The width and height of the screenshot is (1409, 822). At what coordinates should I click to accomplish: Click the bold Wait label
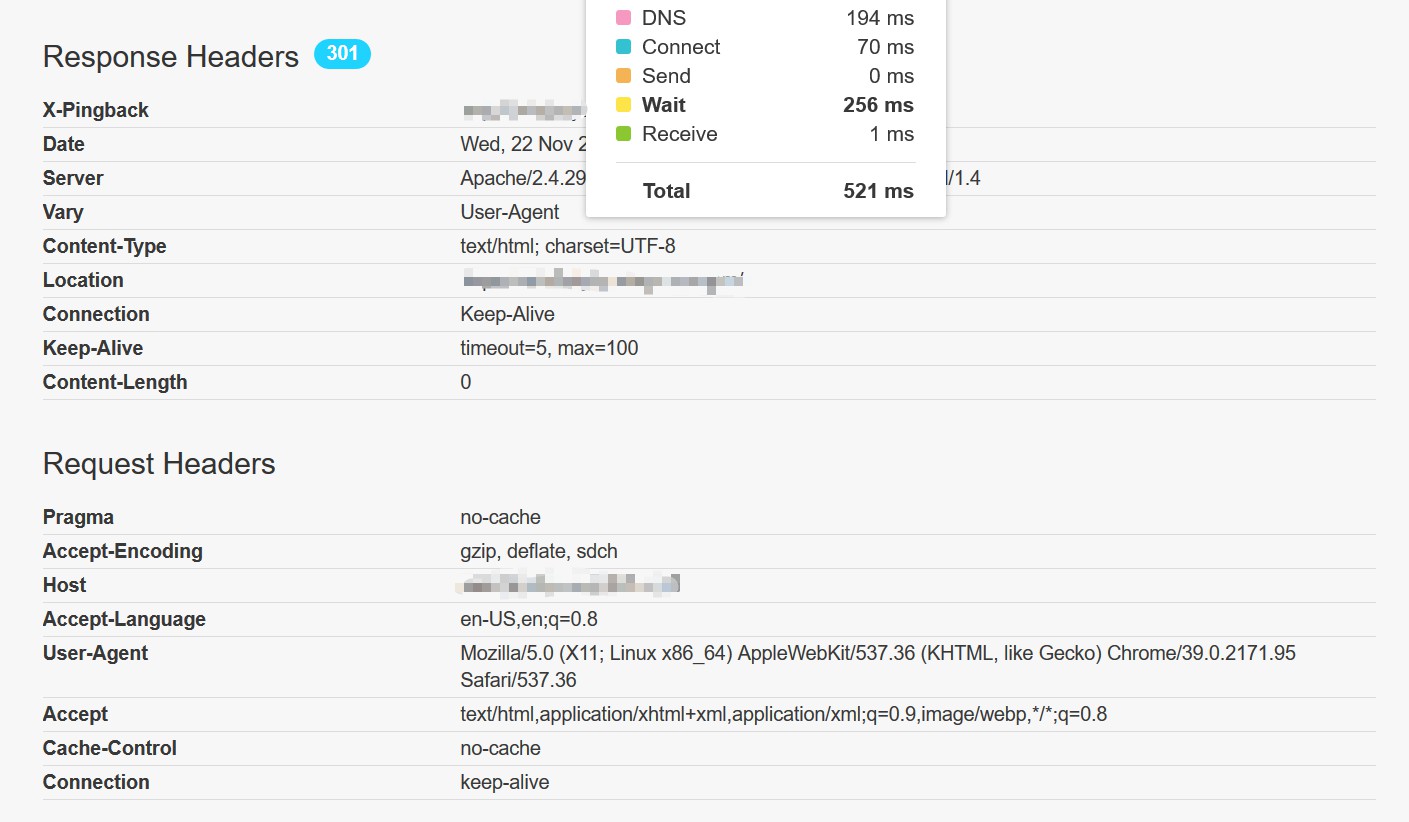[x=664, y=105]
